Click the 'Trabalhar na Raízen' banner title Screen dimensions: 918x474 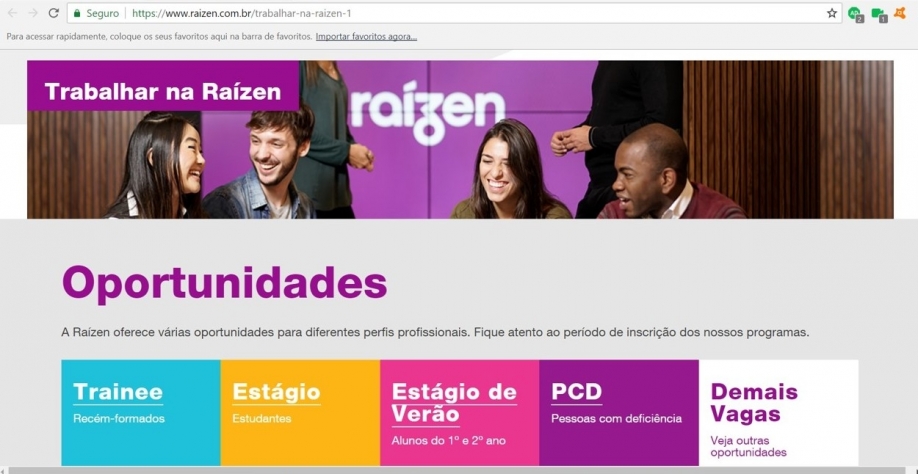pos(163,91)
